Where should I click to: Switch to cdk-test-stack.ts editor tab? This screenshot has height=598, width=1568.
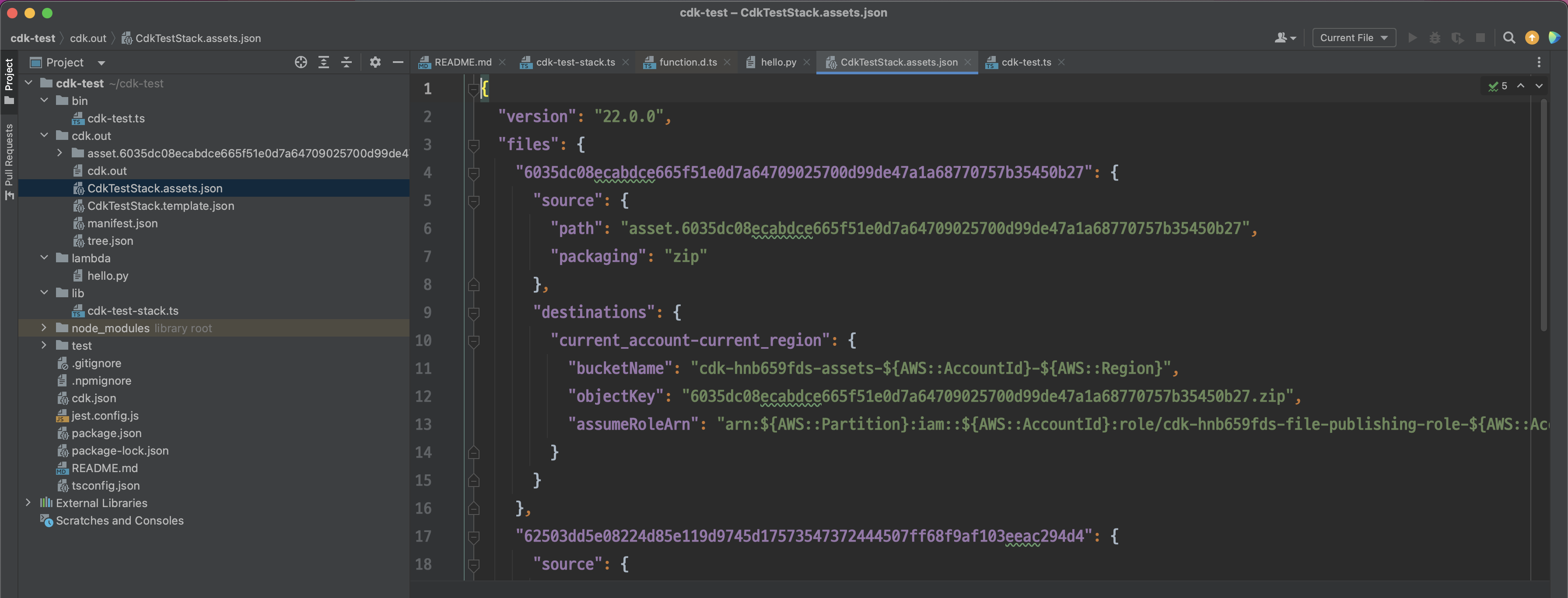[x=574, y=62]
